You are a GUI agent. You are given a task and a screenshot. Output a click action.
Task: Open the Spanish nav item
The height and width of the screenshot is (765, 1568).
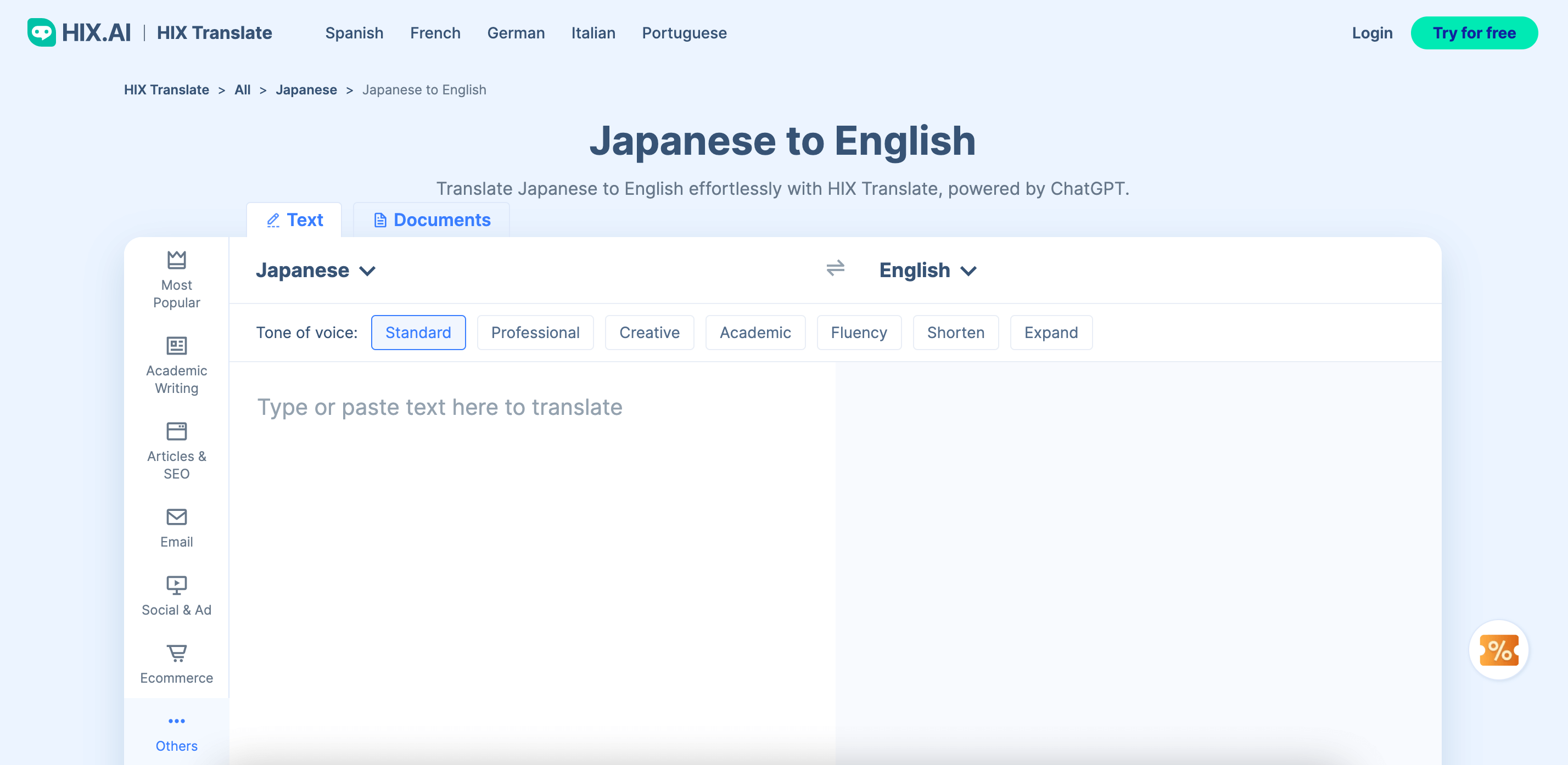click(354, 33)
